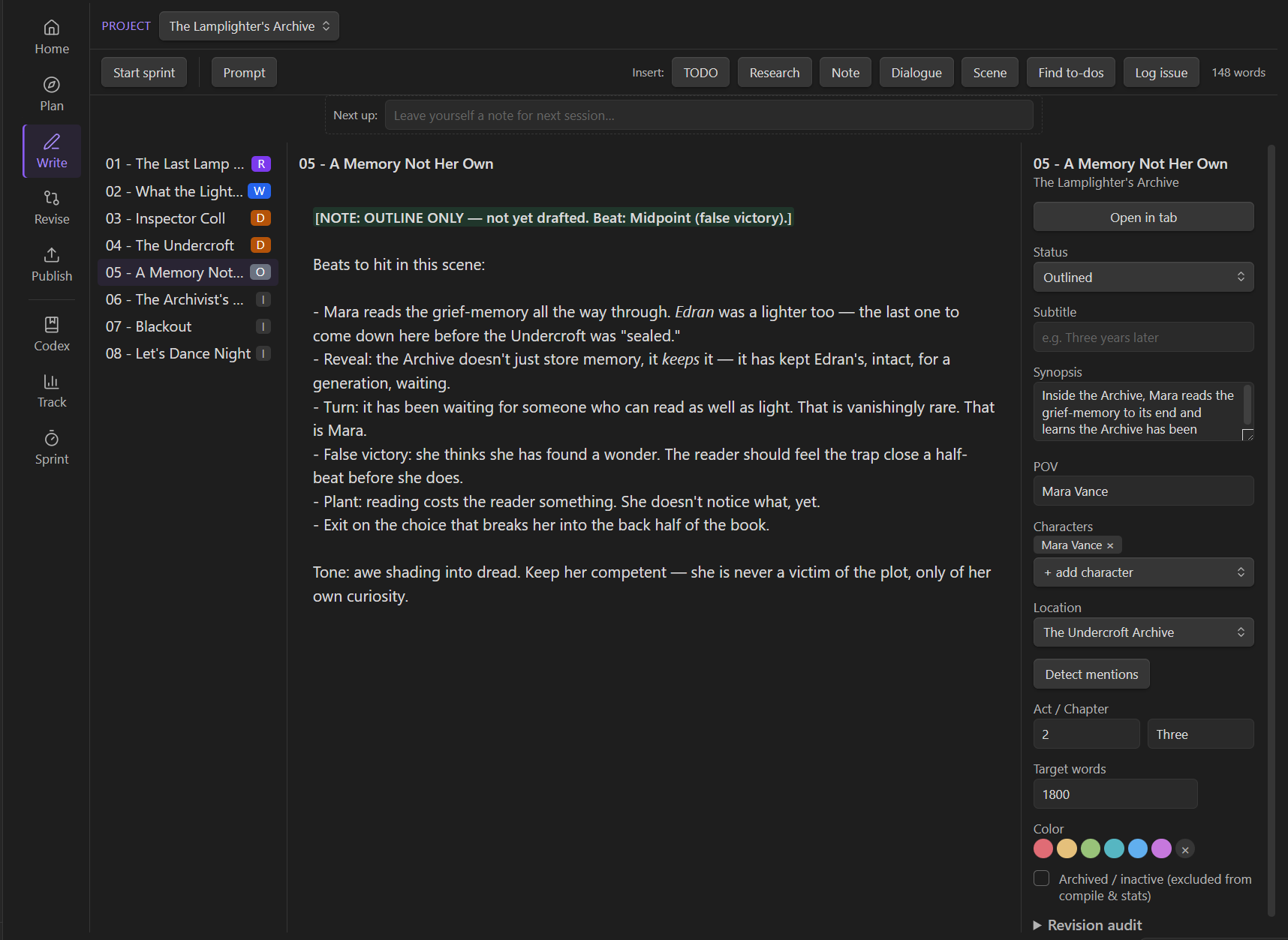Screen dimensions: 1288x940
Task: Click the I status badge on Let's Dance Night
Action: (263, 353)
